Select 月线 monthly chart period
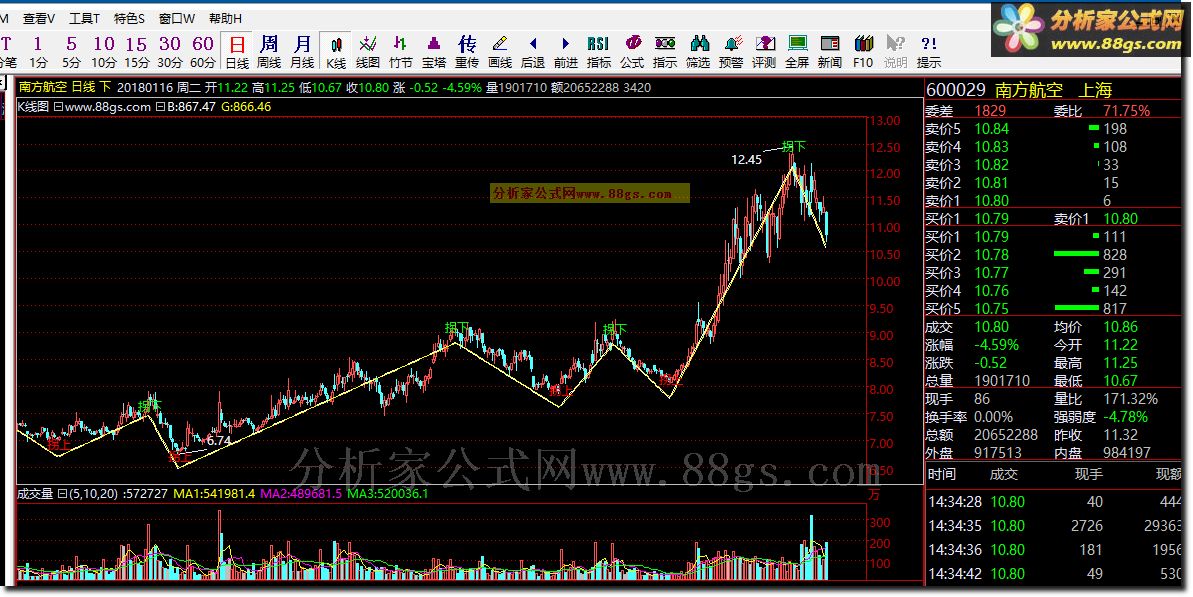1193x597 pixels. click(x=302, y=52)
